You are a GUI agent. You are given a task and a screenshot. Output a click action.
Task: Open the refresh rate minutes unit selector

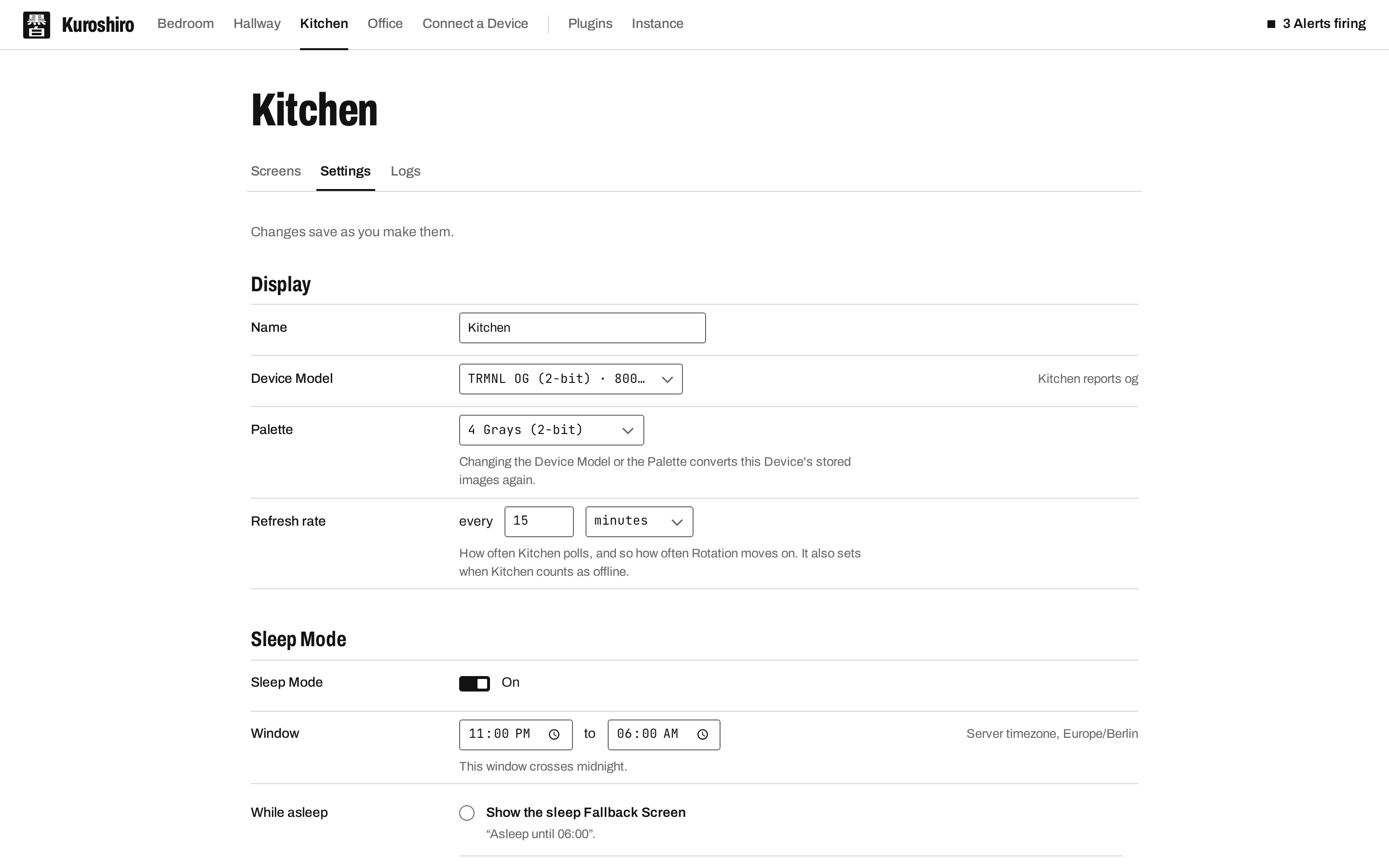coord(639,521)
